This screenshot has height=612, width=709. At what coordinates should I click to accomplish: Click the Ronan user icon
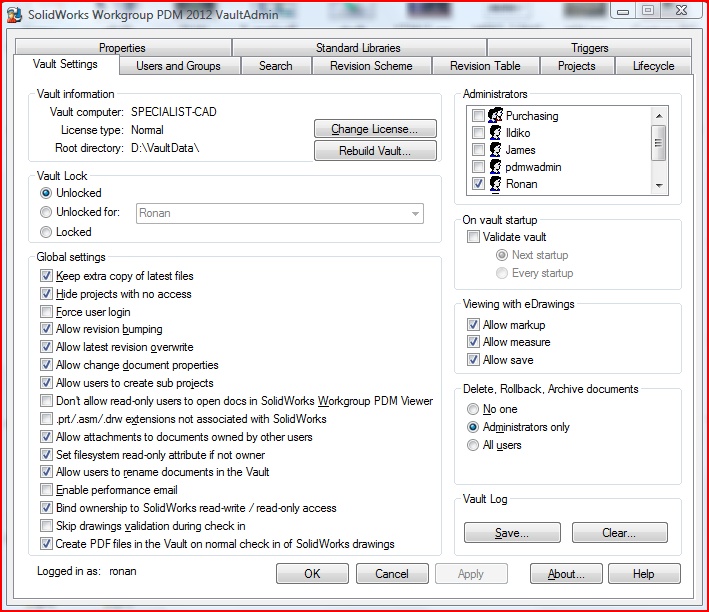click(x=495, y=184)
